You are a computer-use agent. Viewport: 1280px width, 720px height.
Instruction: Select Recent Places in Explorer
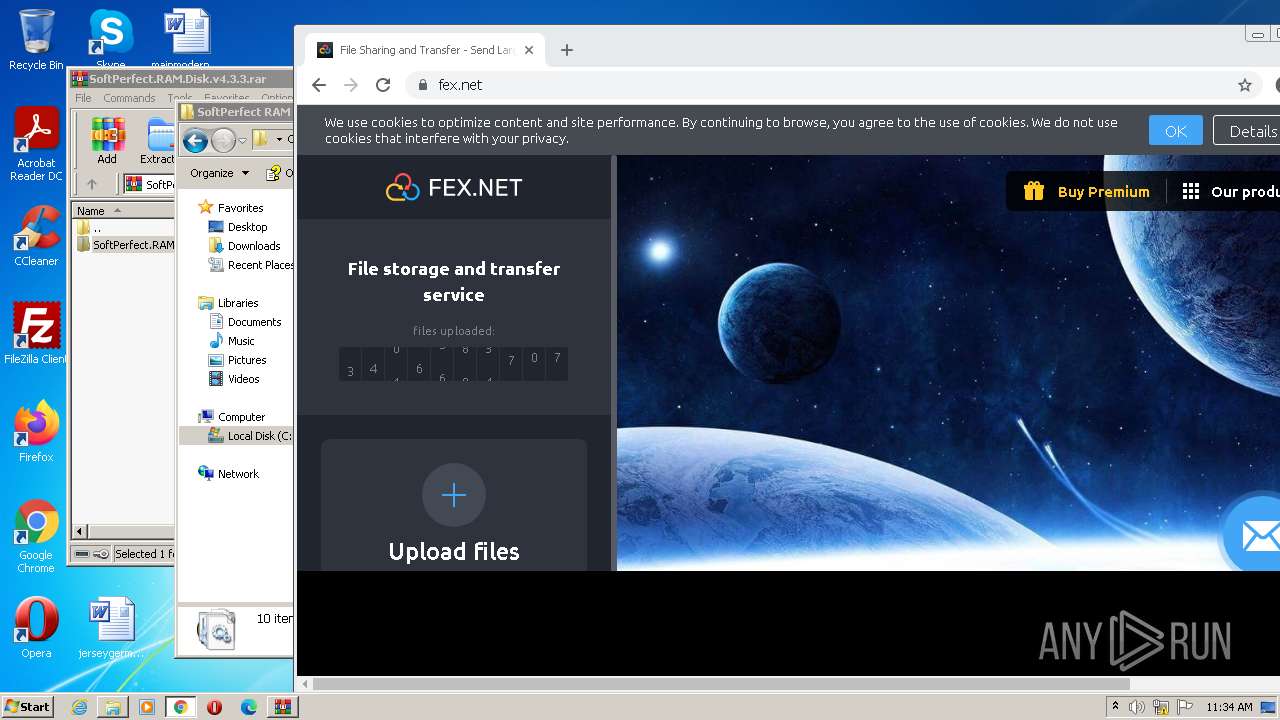[x=251, y=265]
